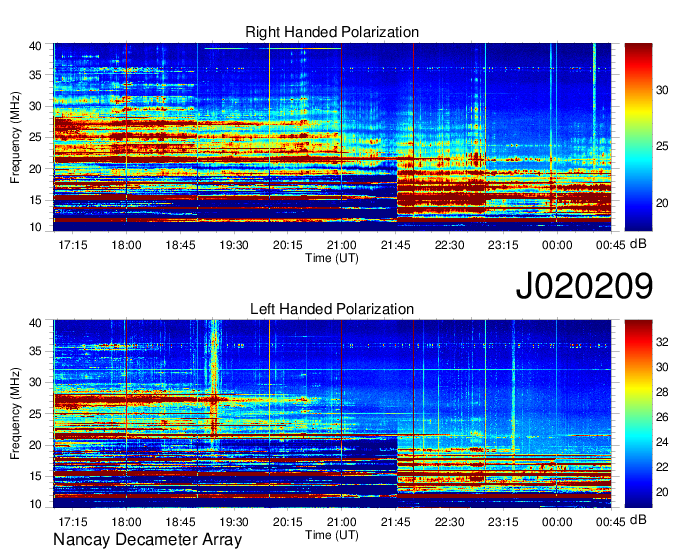Screen dimensions: 680x552
Task: Click the 18:00 tick label in top plot
Action: (x=126, y=245)
